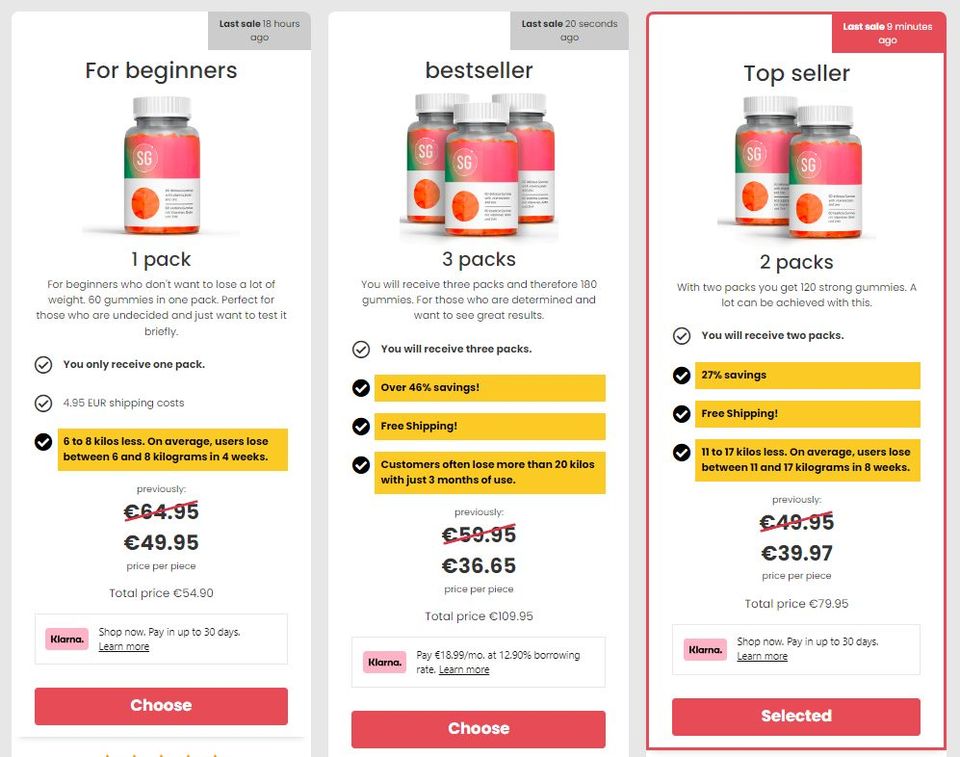Click the 'Last sale 9 minutes ago' red badge
Screen dimensions: 960x757
[888, 33]
